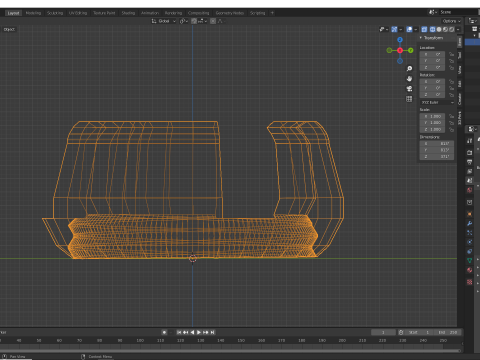Click the blue Z axis gizmo ball
This screenshot has width=480, height=360.
(x=400, y=40)
